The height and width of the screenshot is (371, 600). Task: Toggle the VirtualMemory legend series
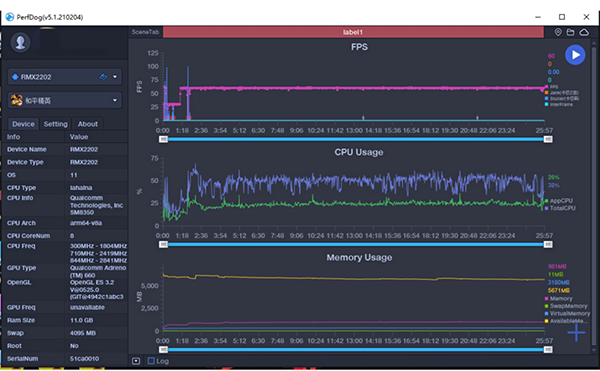567,313
